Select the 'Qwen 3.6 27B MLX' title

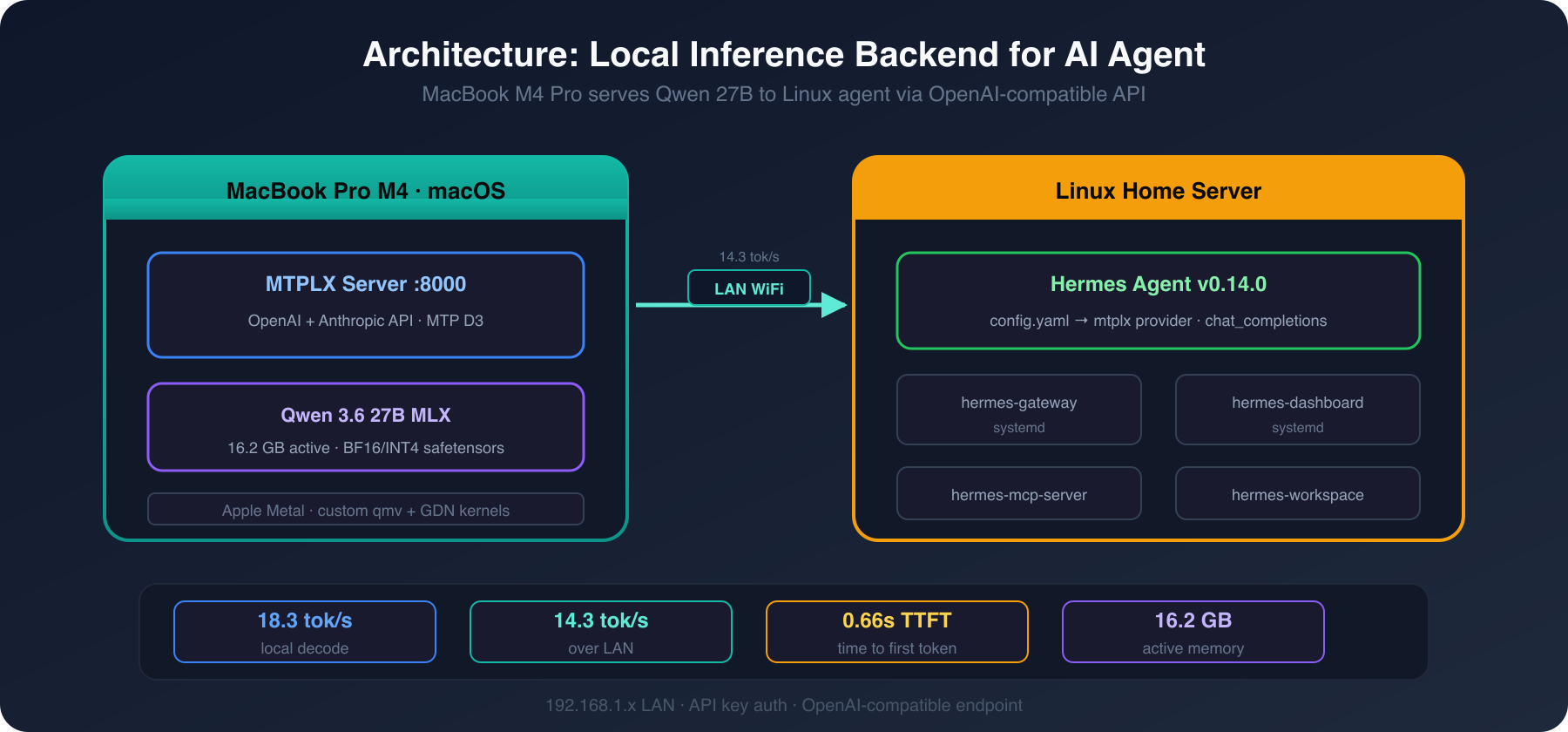tap(366, 415)
